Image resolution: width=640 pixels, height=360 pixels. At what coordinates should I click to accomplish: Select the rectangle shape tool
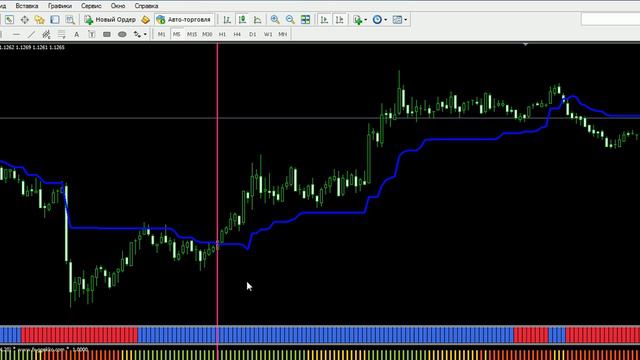(x=107, y=34)
